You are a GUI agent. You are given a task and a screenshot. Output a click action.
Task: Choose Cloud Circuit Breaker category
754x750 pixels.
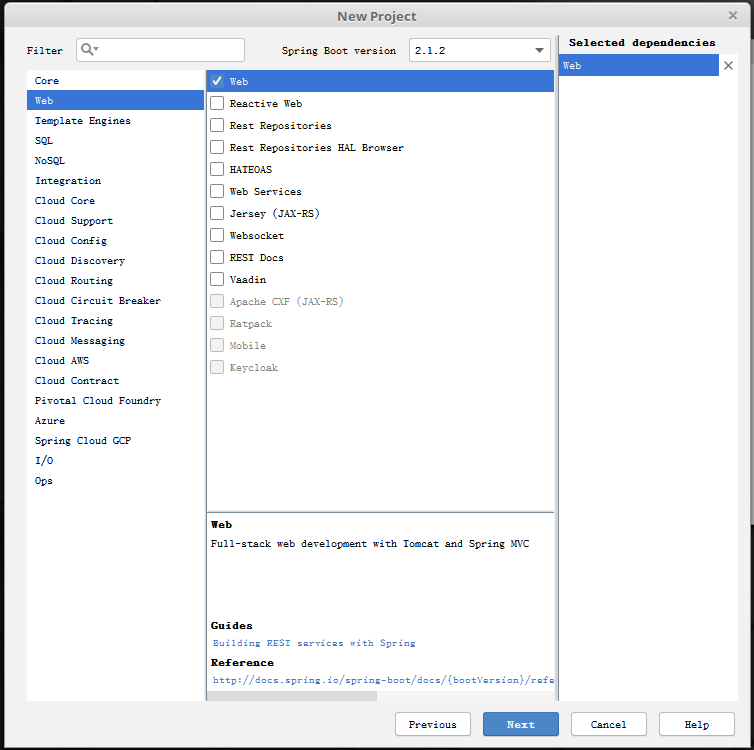(115, 300)
